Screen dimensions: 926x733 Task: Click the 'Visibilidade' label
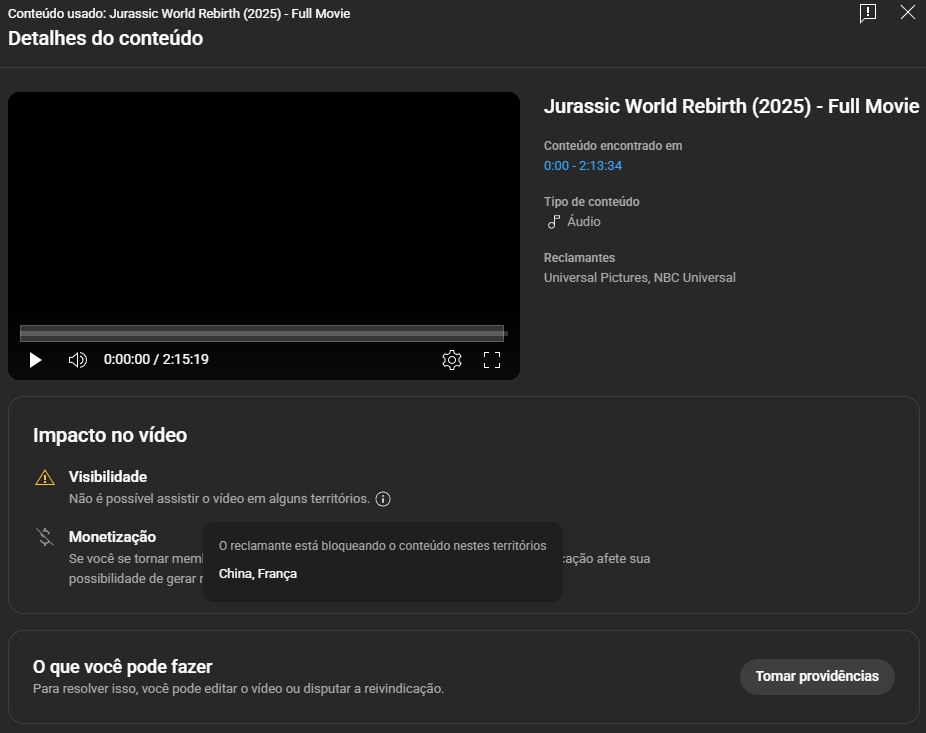pyautogui.click(x=108, y=477)
